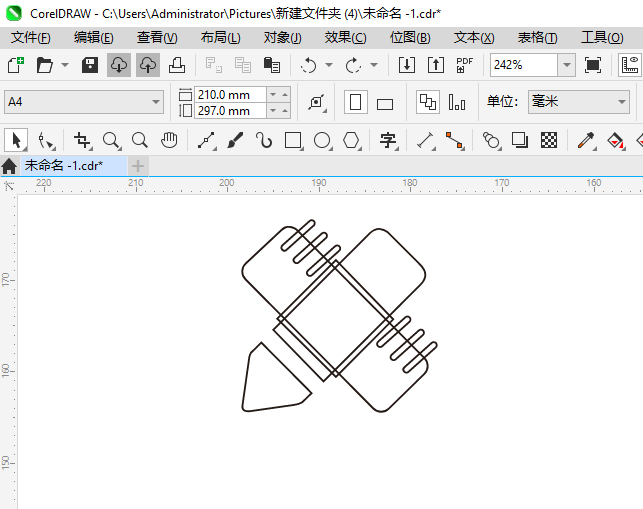
Task: Open the 编辑(E) menu
Action: [93, 38]
